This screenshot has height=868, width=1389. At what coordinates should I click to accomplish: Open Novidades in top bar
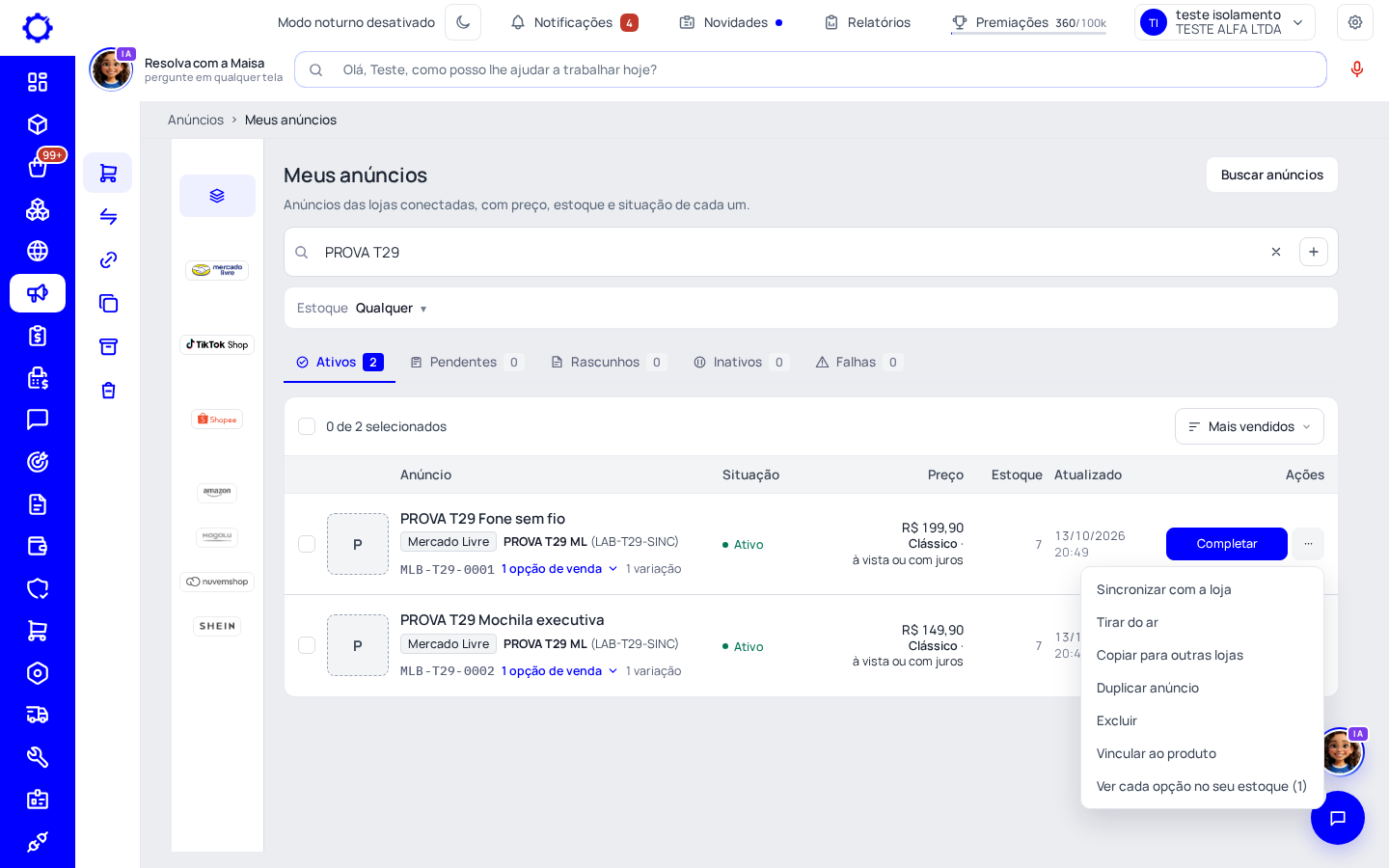(x=731, y=22)
